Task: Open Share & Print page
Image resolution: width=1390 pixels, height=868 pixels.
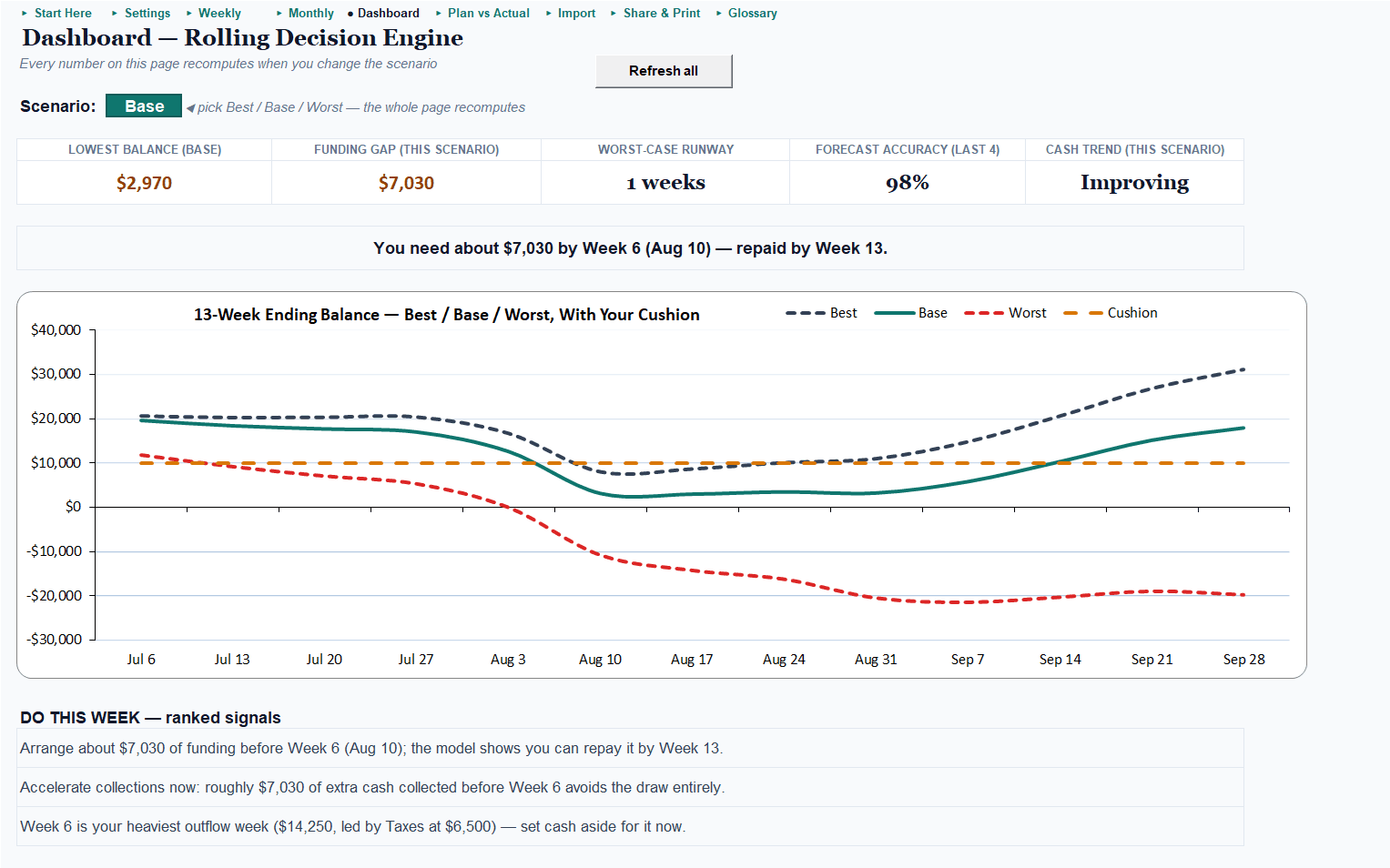Action: click(x=662, y=13)
